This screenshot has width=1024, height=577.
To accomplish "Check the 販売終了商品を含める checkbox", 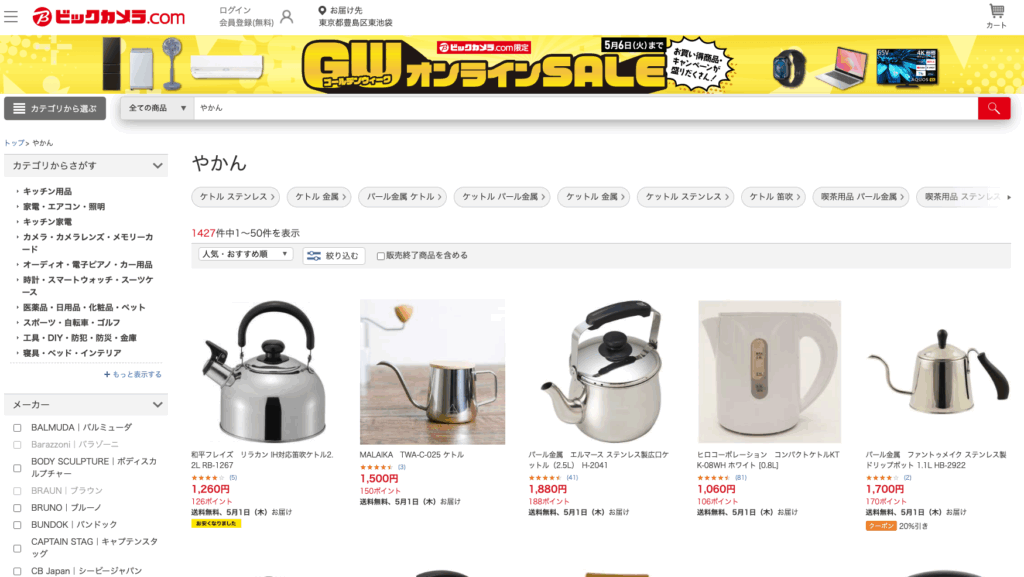I will tap(381, 256).
